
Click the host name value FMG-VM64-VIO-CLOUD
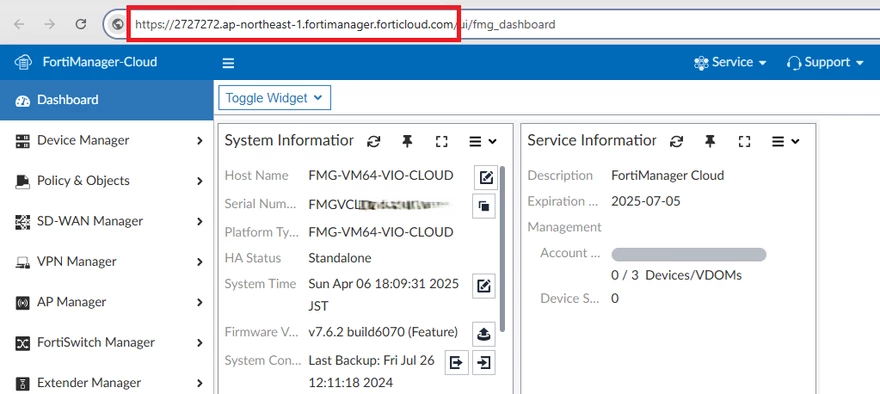click(x=381, y=175)
